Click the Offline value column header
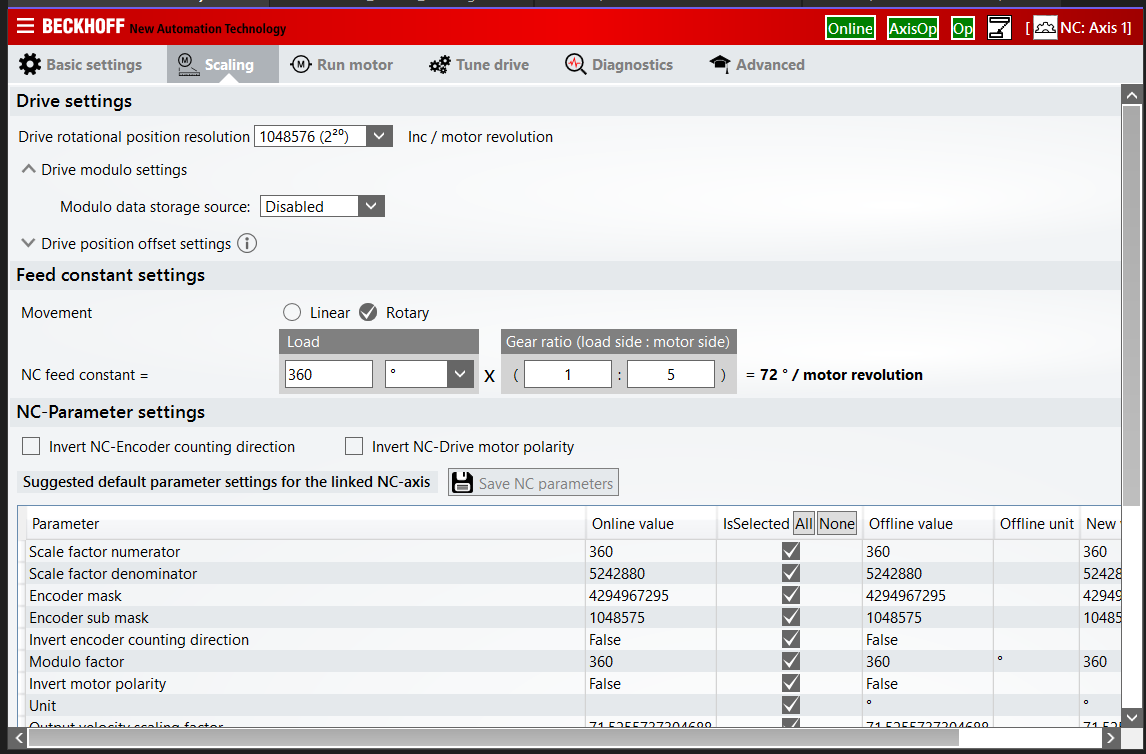Screen dimensions: 1146x754 tap(928, 524)
